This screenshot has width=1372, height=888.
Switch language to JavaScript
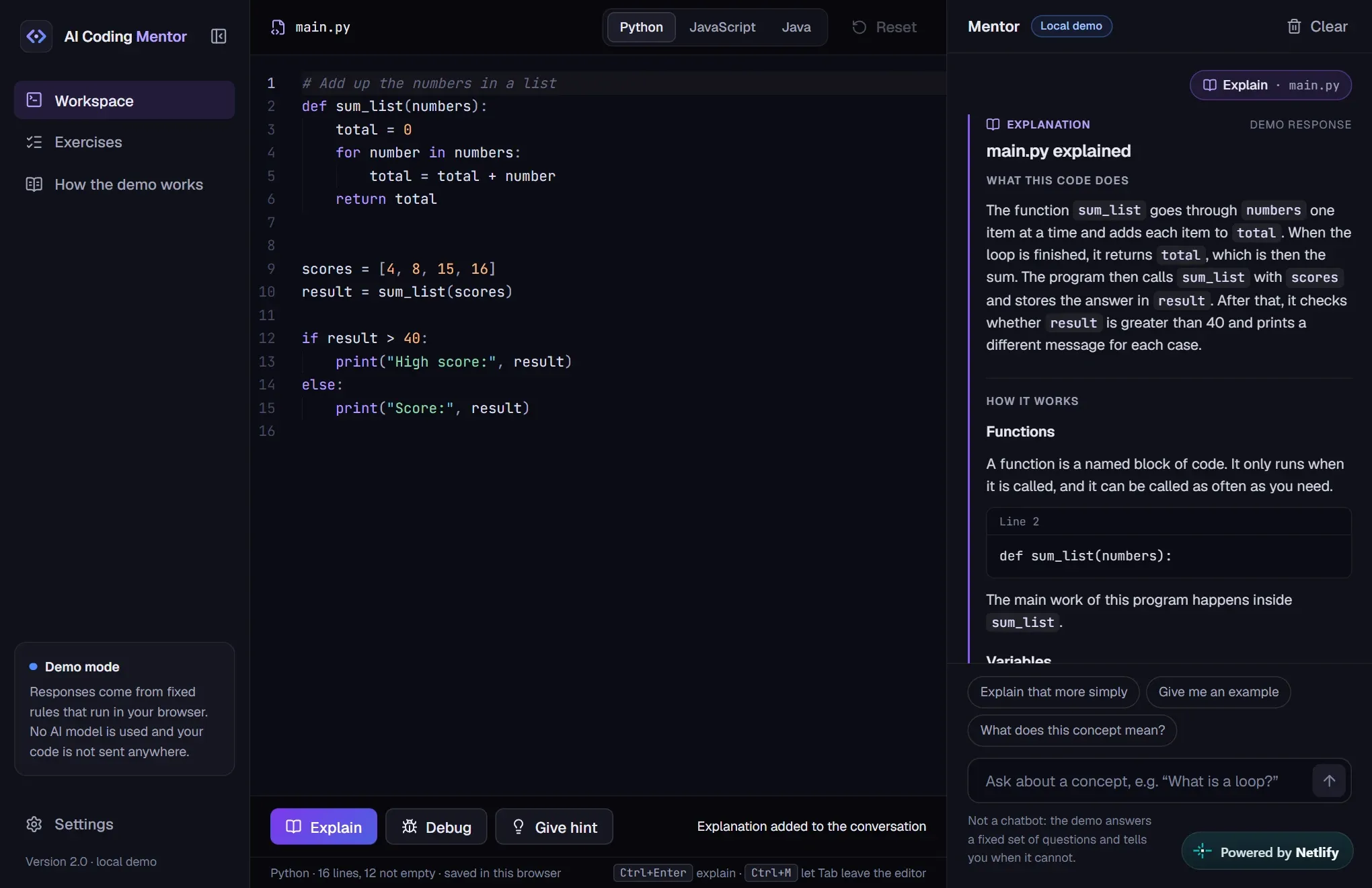tap(722, 27)
